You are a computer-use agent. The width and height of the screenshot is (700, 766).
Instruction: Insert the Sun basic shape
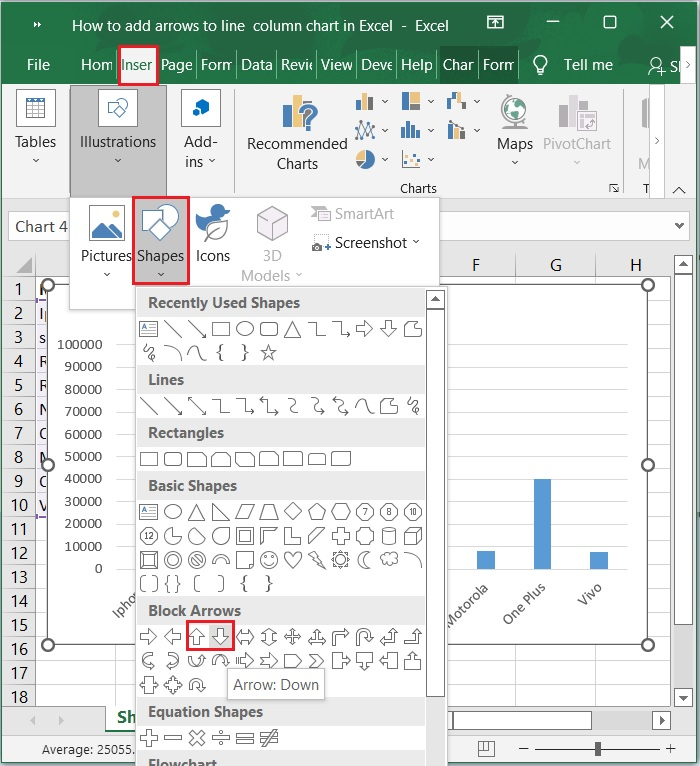coord(340,560)
